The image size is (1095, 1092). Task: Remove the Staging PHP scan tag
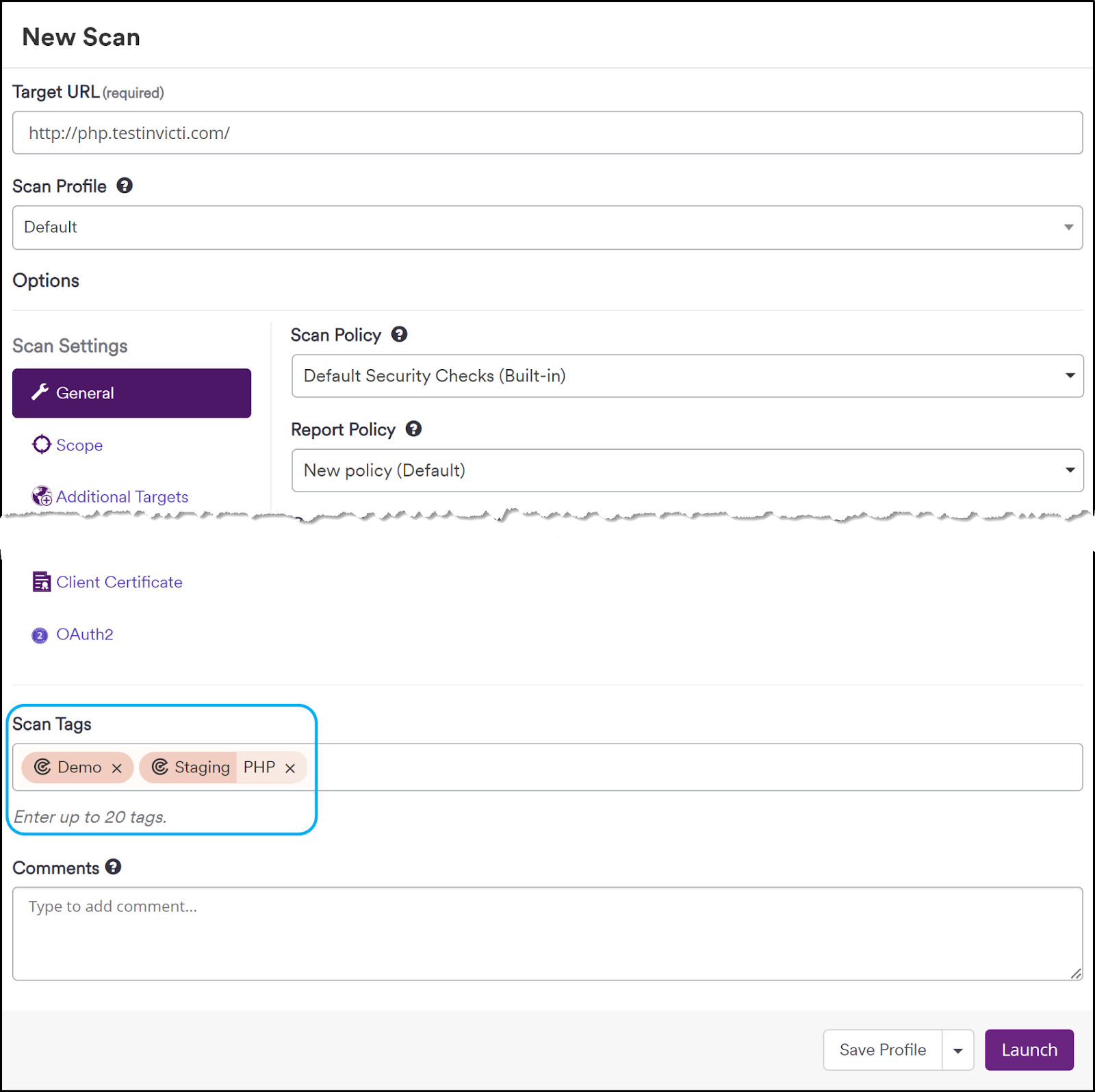[x=290, y=767]
